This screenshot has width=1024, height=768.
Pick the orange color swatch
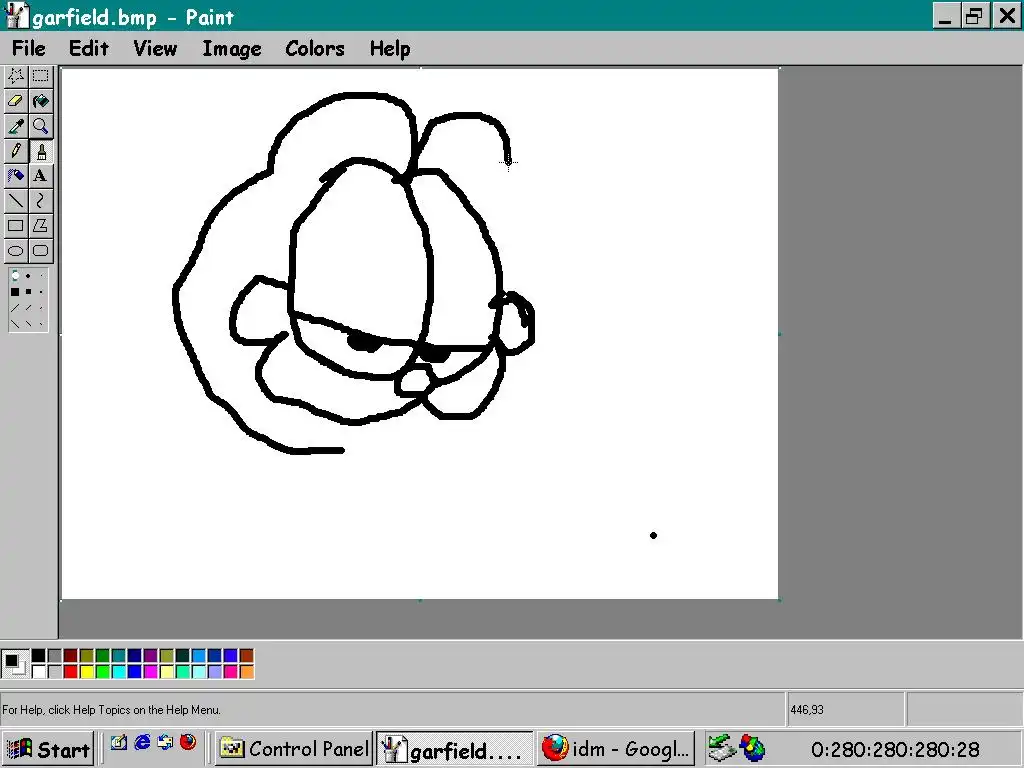click(247, 671)
